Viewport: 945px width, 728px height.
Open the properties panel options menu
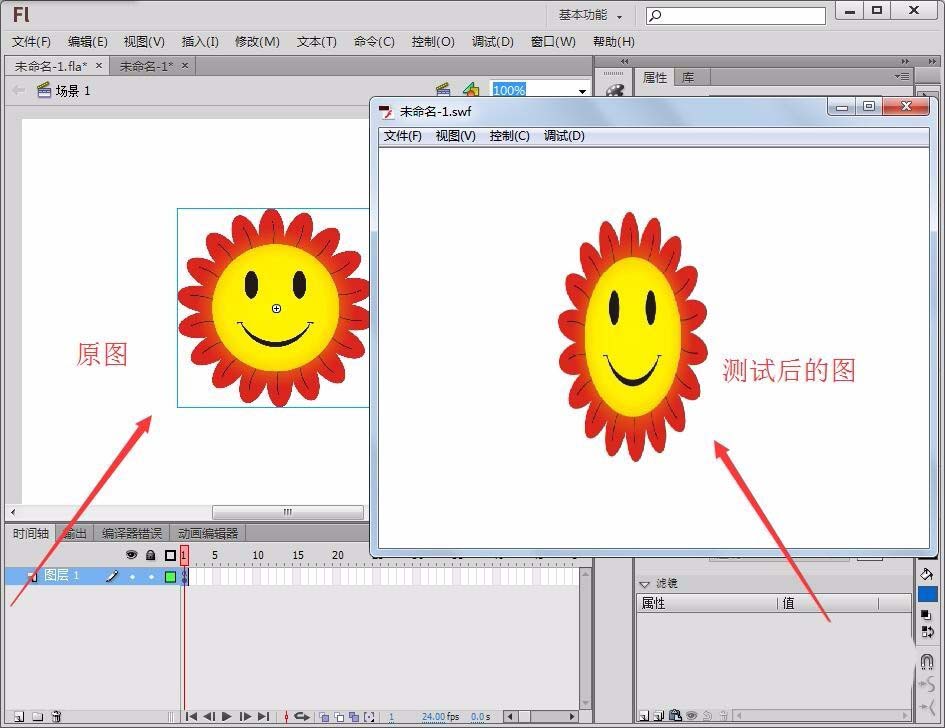click(x=902, y=77)
